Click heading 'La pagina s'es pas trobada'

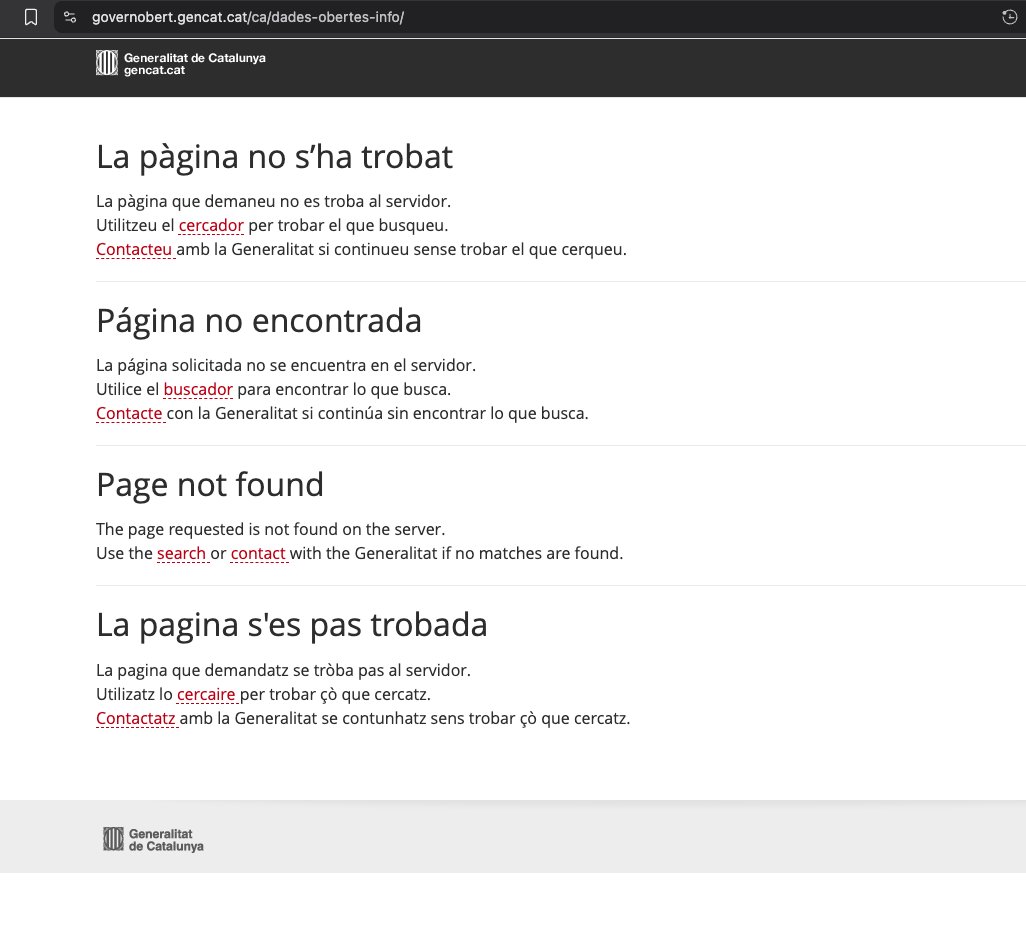[x=292, y=625]
